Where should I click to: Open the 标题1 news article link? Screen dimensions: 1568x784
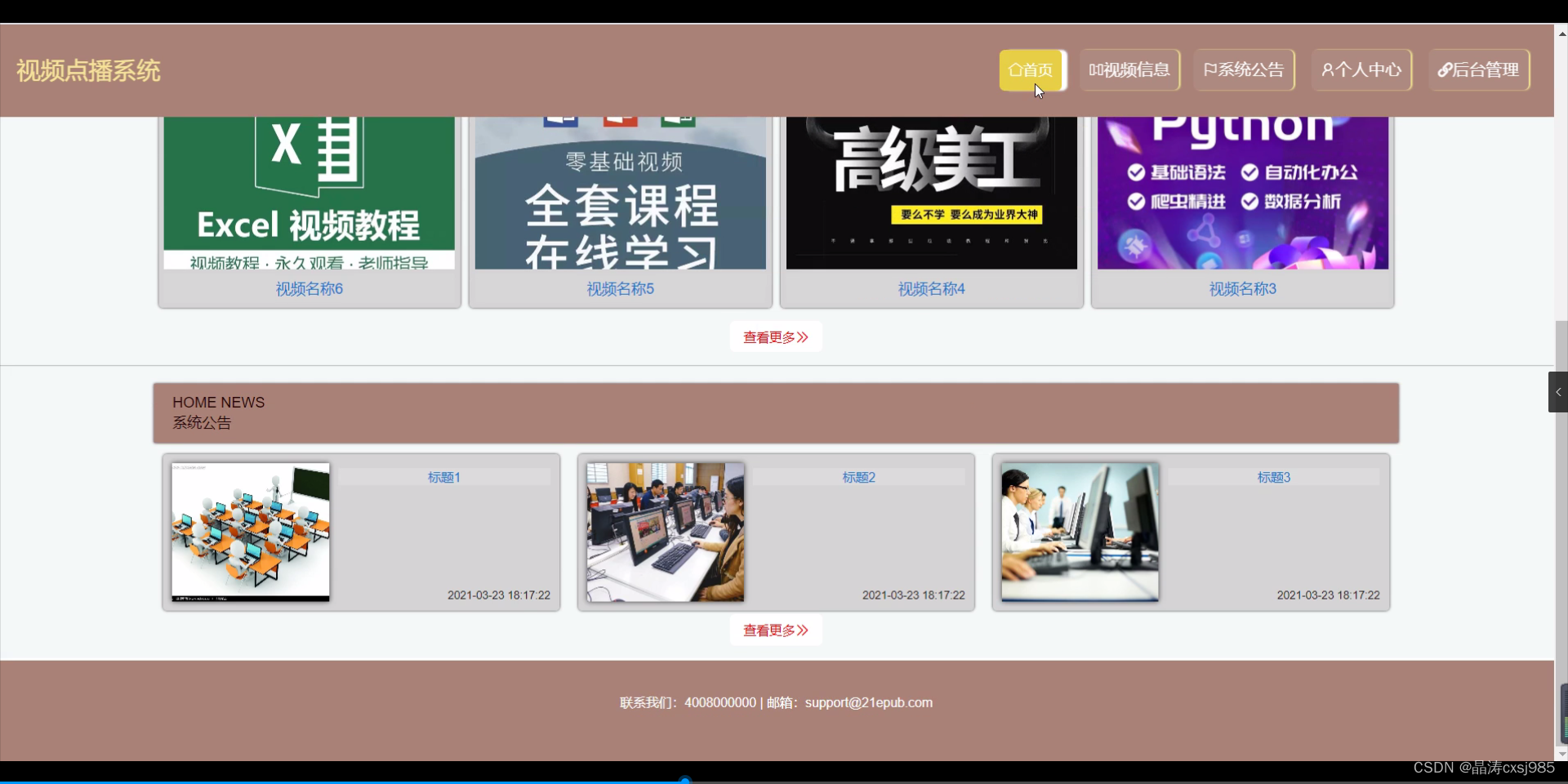point(443,477)
